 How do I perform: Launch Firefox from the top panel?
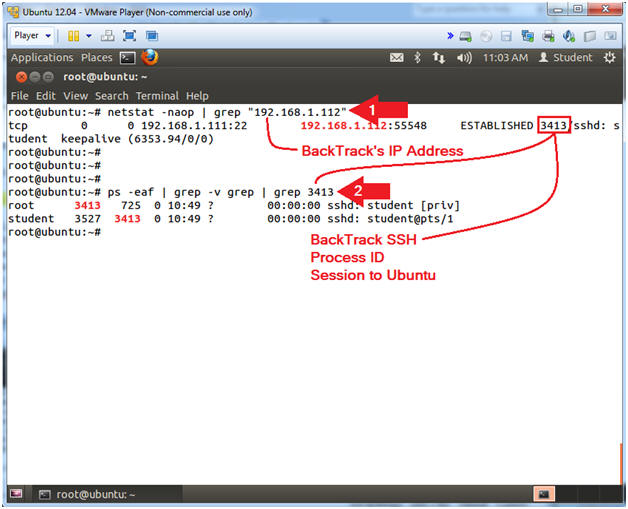(150, 58)
